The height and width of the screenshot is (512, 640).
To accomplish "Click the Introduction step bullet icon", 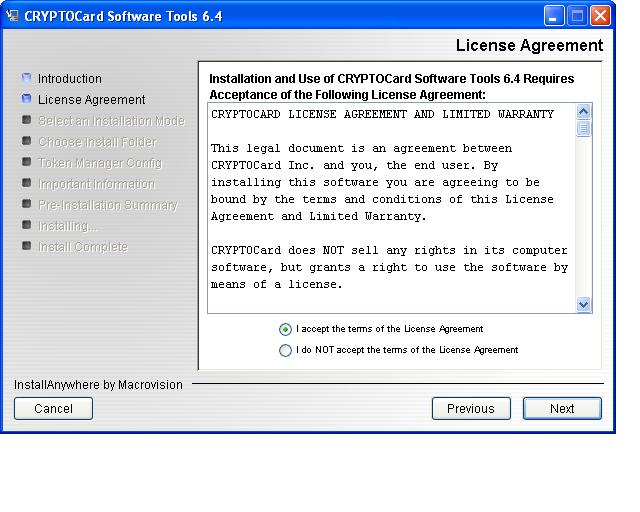I will tap(26, 78).
